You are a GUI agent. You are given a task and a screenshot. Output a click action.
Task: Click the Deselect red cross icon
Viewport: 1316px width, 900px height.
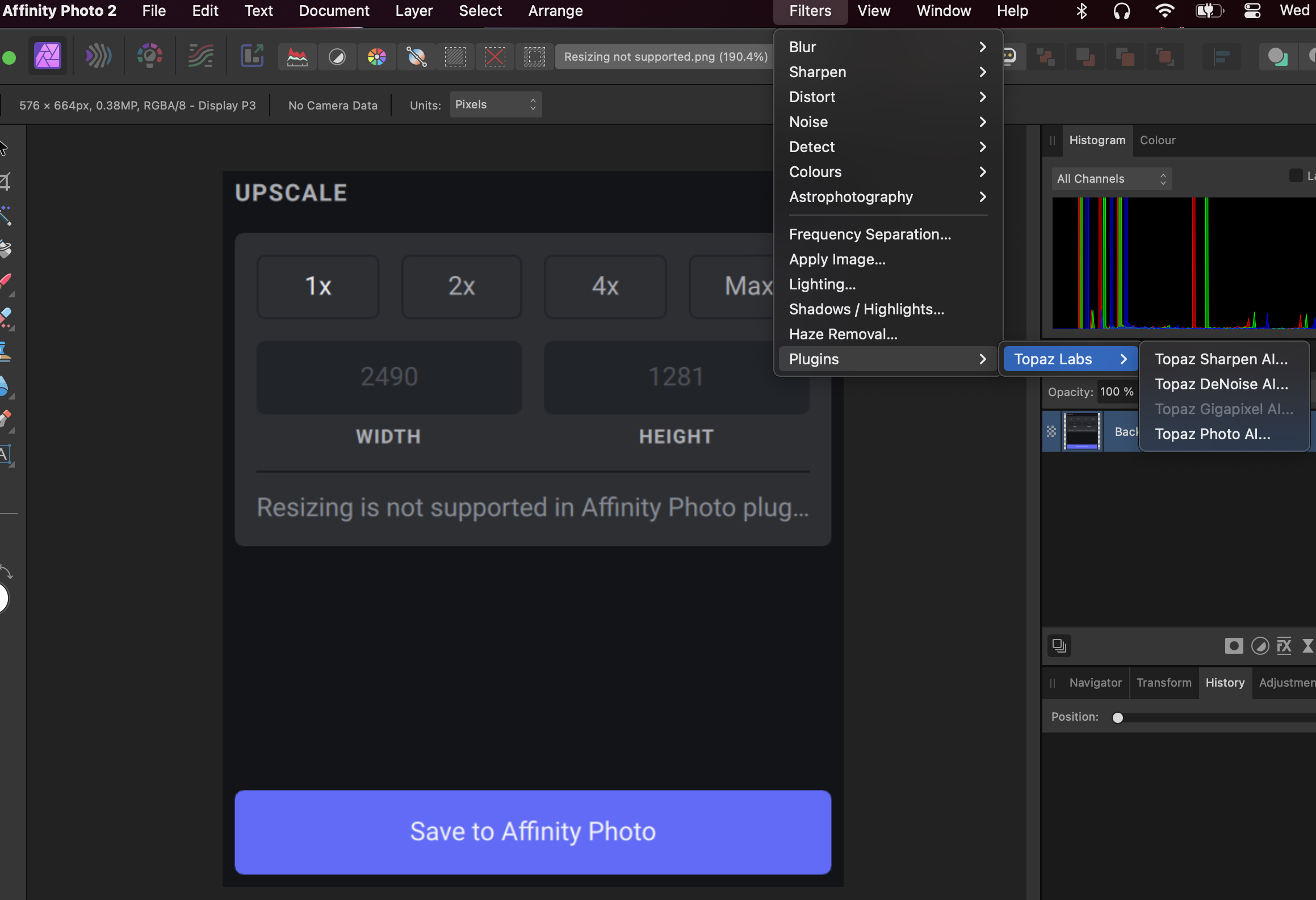(x=495, y=57)
